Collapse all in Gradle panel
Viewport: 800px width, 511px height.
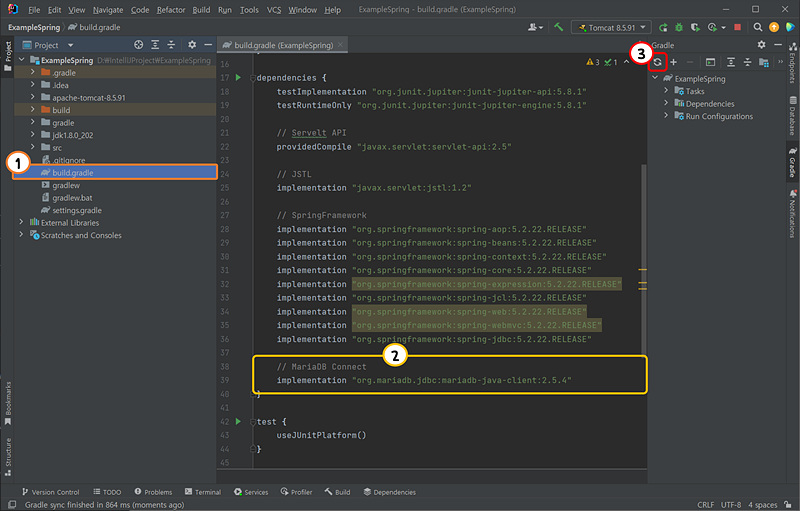pyautogui.click(x=747, y=62)
